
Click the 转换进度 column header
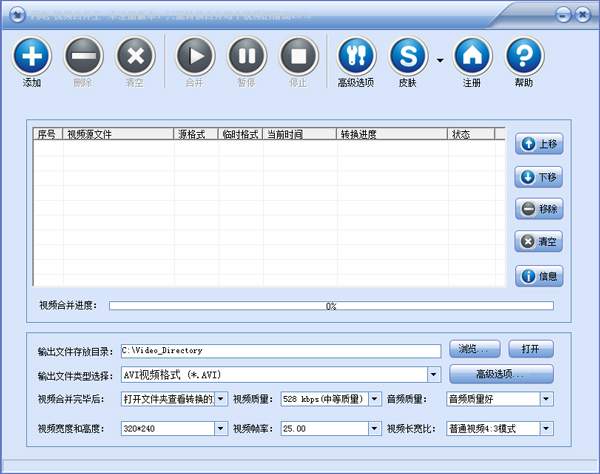pos(392,134)
